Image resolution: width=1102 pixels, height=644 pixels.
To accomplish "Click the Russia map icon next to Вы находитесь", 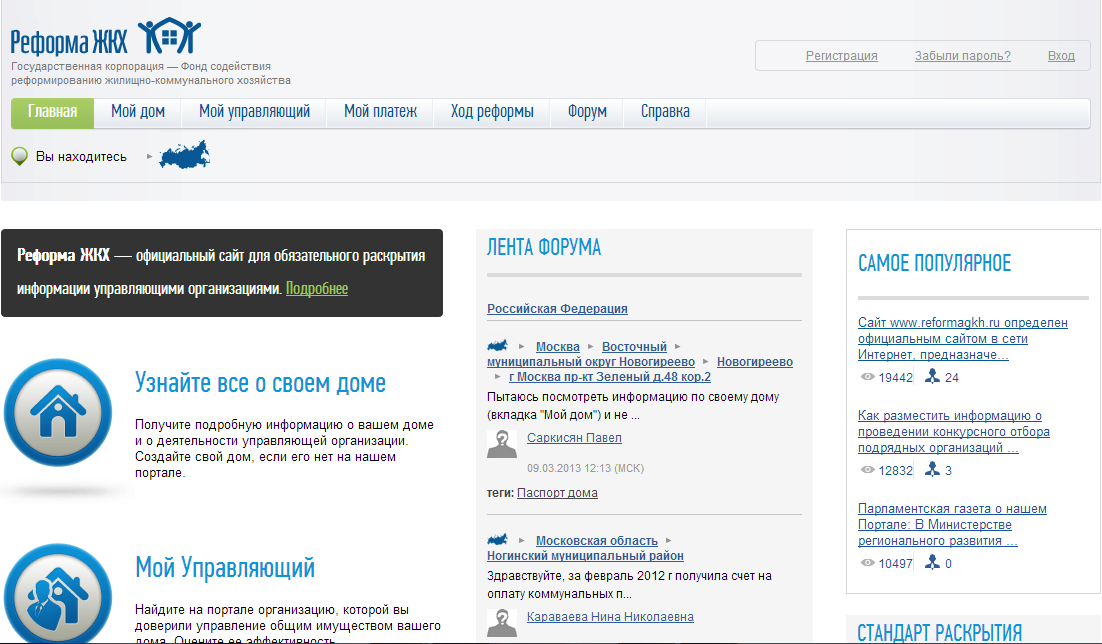I will tap(185, 155).
